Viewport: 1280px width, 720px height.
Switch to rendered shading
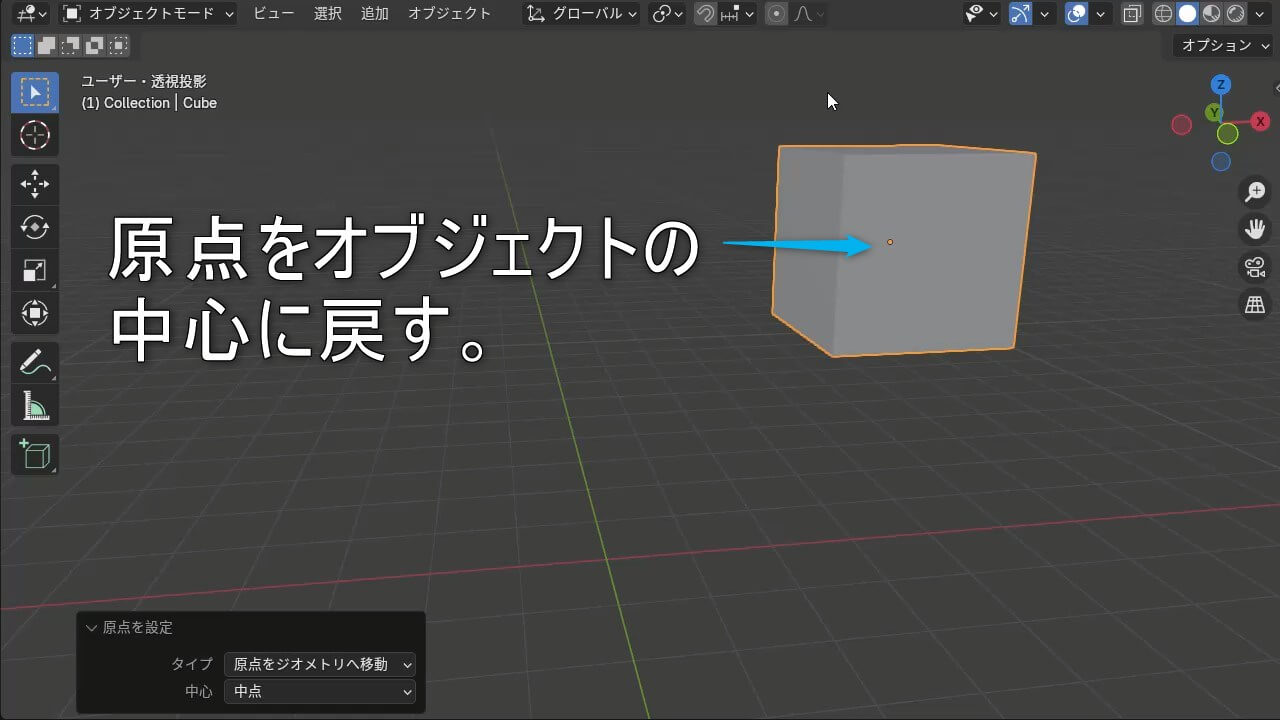tap(1235, 14)
